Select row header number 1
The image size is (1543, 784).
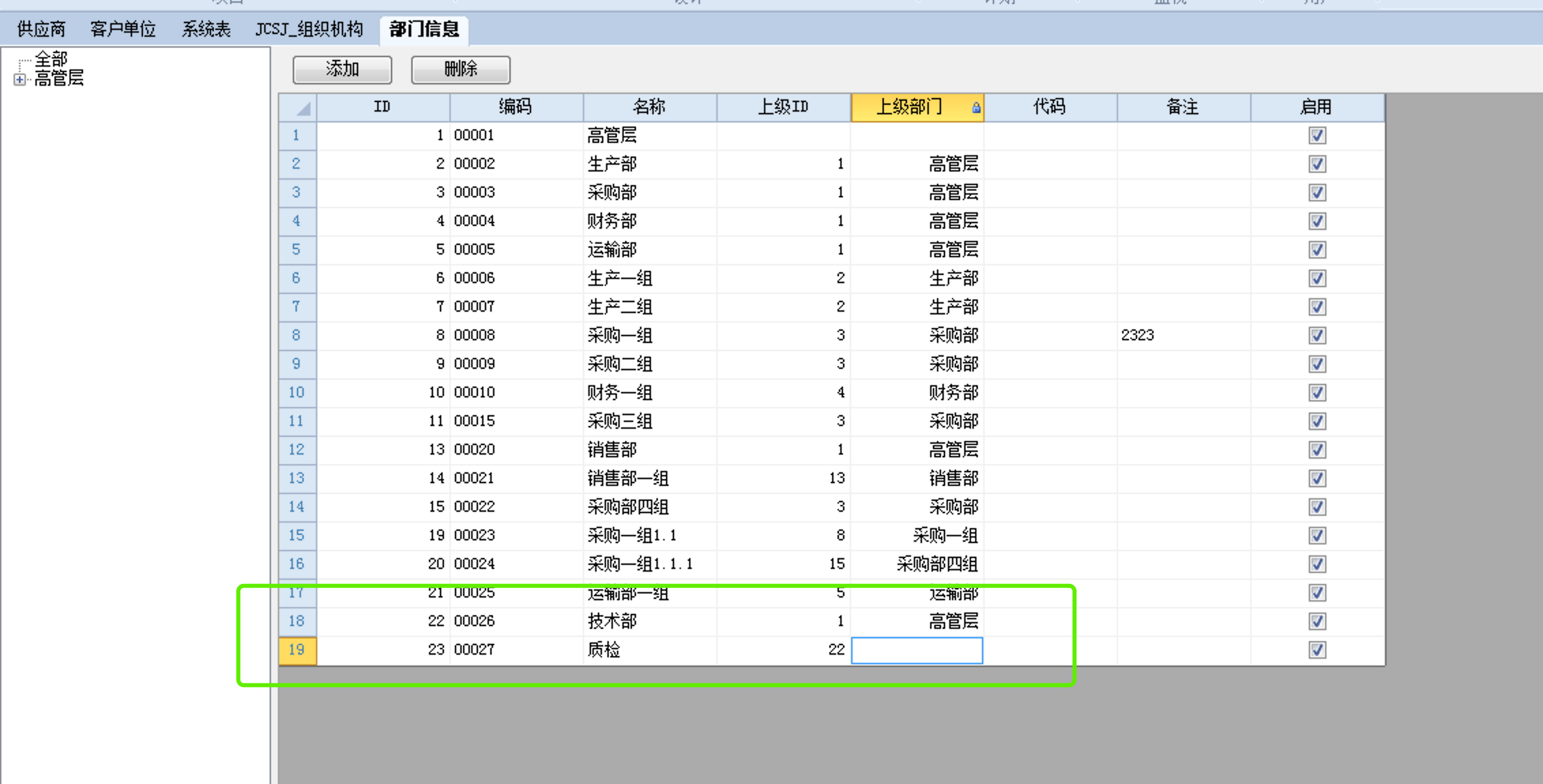pos(297,135)
